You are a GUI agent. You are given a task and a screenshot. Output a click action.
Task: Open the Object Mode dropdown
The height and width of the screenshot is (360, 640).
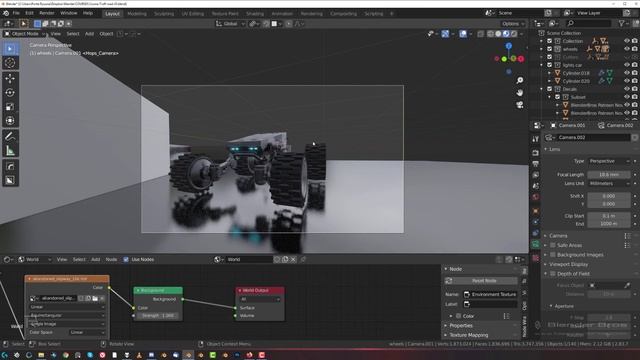click(24, 34)
